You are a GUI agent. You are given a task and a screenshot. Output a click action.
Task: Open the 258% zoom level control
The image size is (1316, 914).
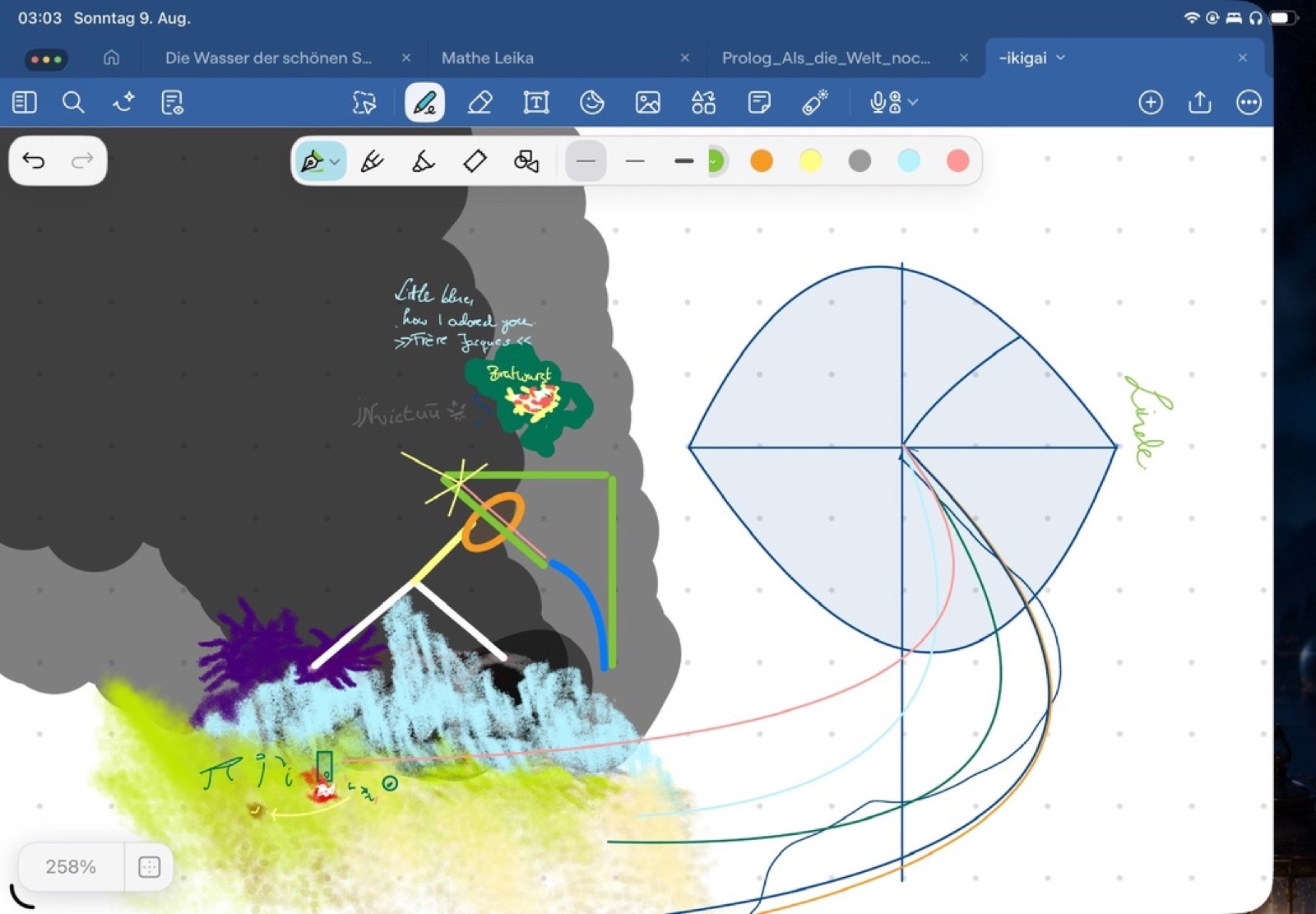tap(71, 866)
